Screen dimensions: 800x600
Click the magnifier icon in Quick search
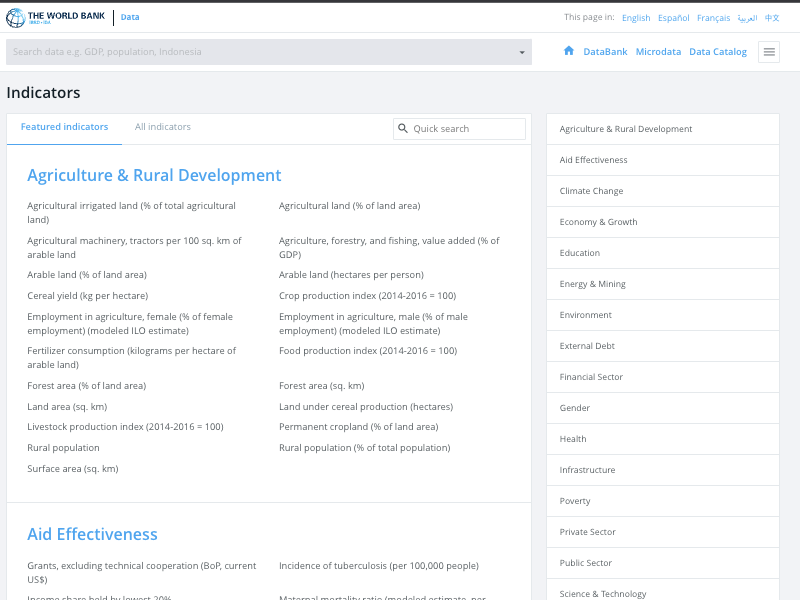[403, 129]
